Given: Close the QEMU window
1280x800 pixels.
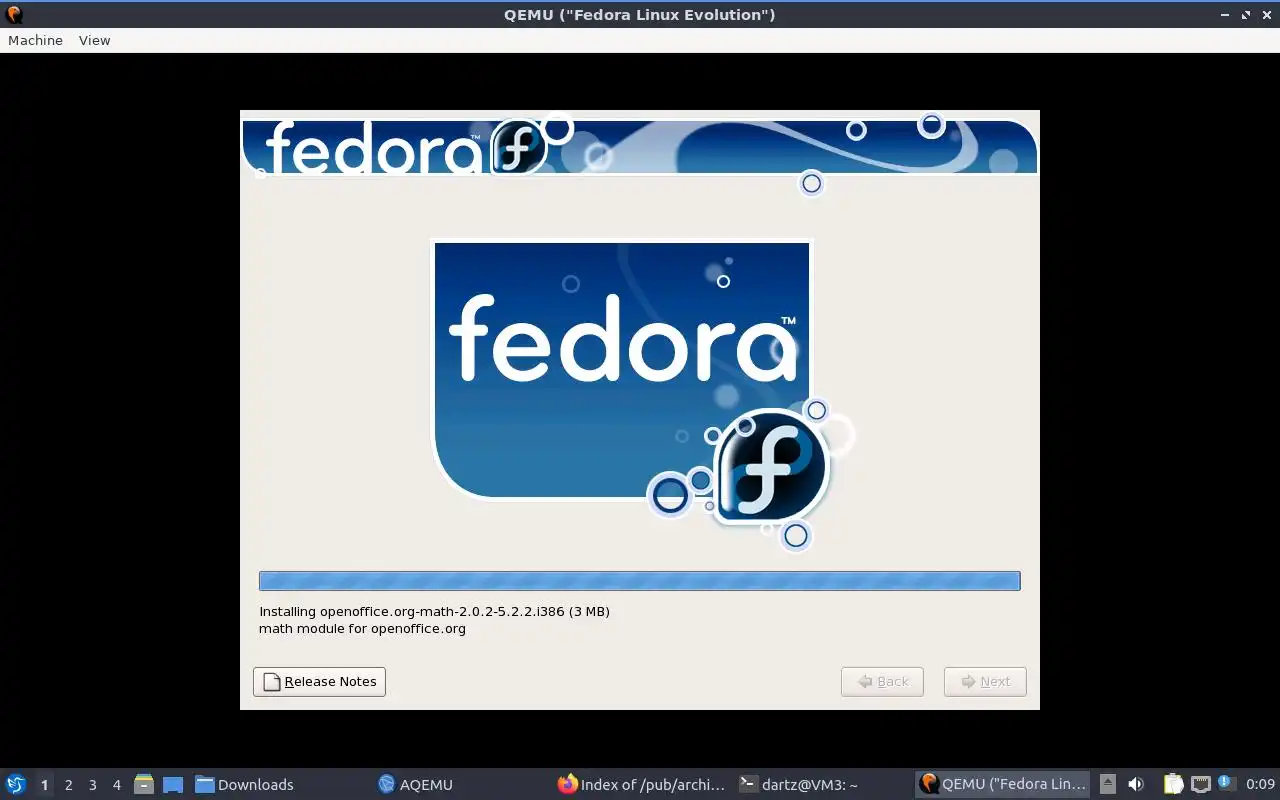Looking at the screenshot, I should pyautogui.click(x=1266, y=15).
